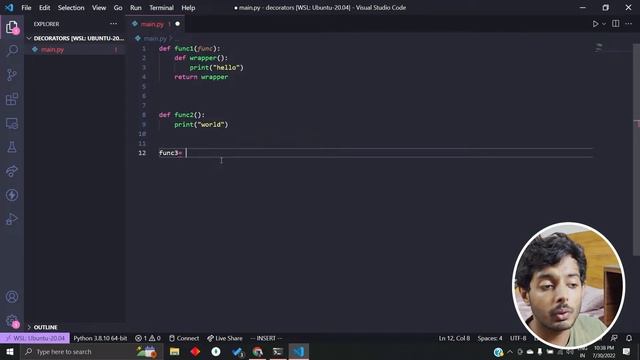640x360 pixels.
Task: Select main.py in the Explorer tree
Action: pyautogui.click(x=75, y=49)
